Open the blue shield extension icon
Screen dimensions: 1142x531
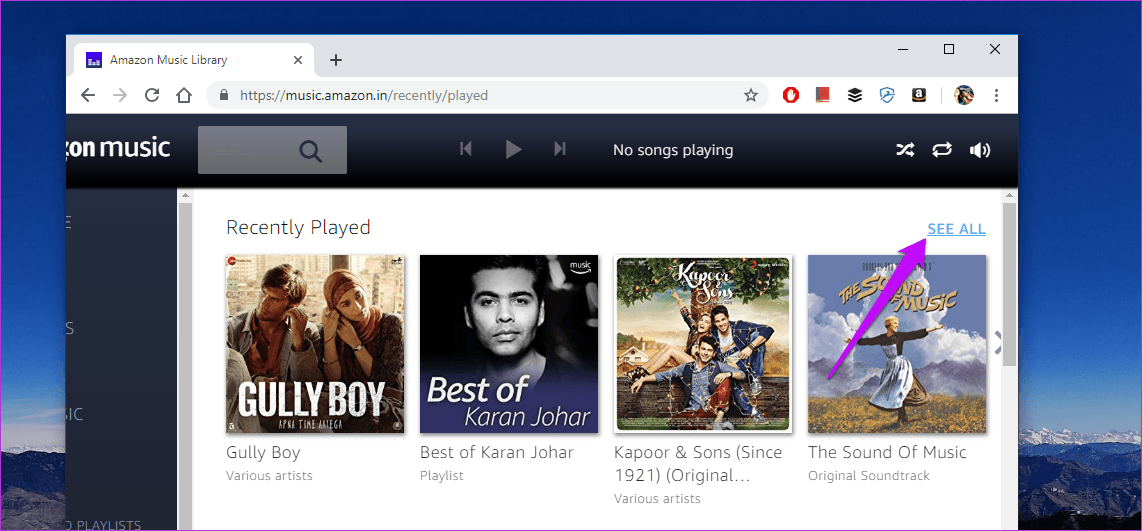887,95
